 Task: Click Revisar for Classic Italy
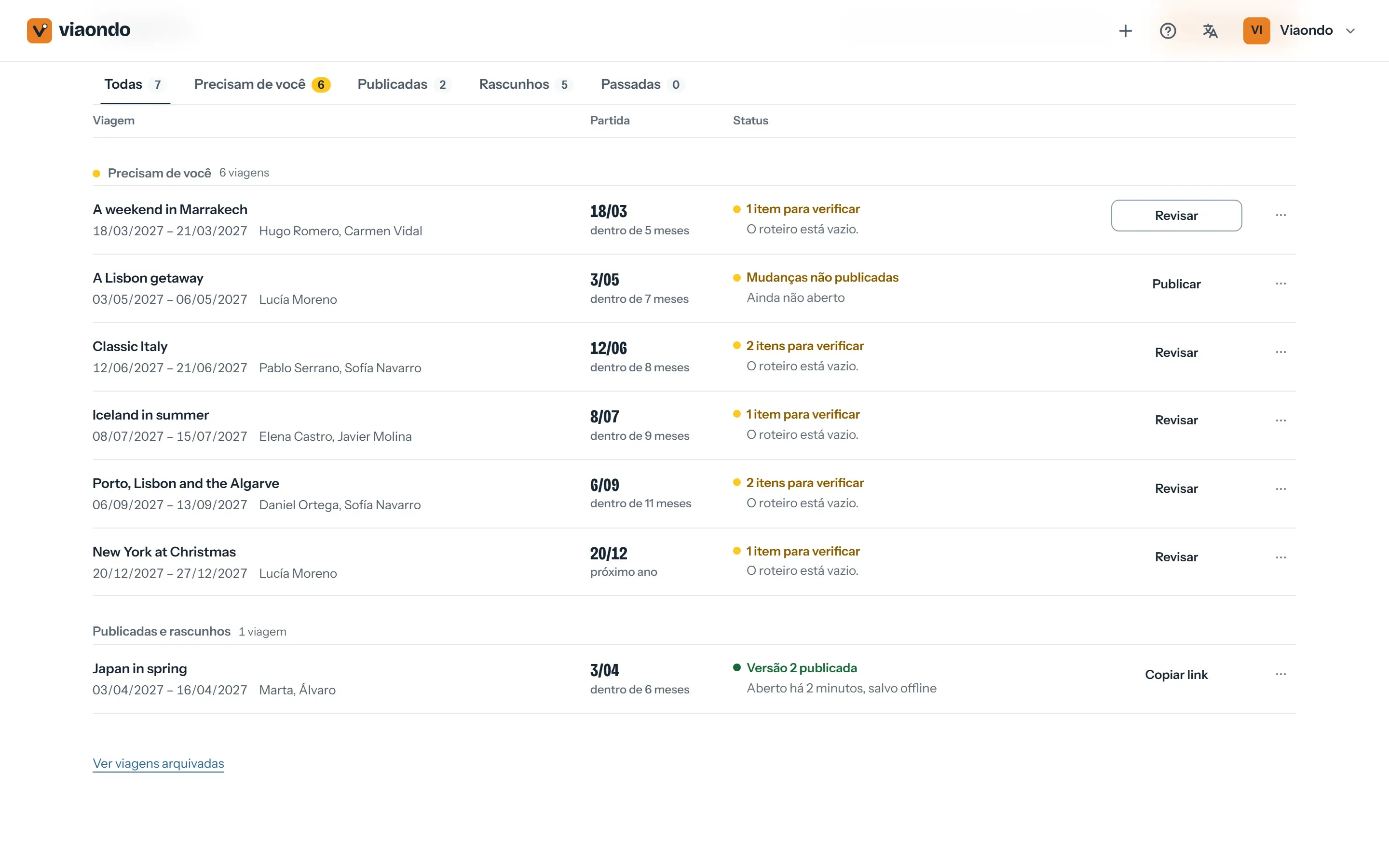click(x=1176, y=352)
